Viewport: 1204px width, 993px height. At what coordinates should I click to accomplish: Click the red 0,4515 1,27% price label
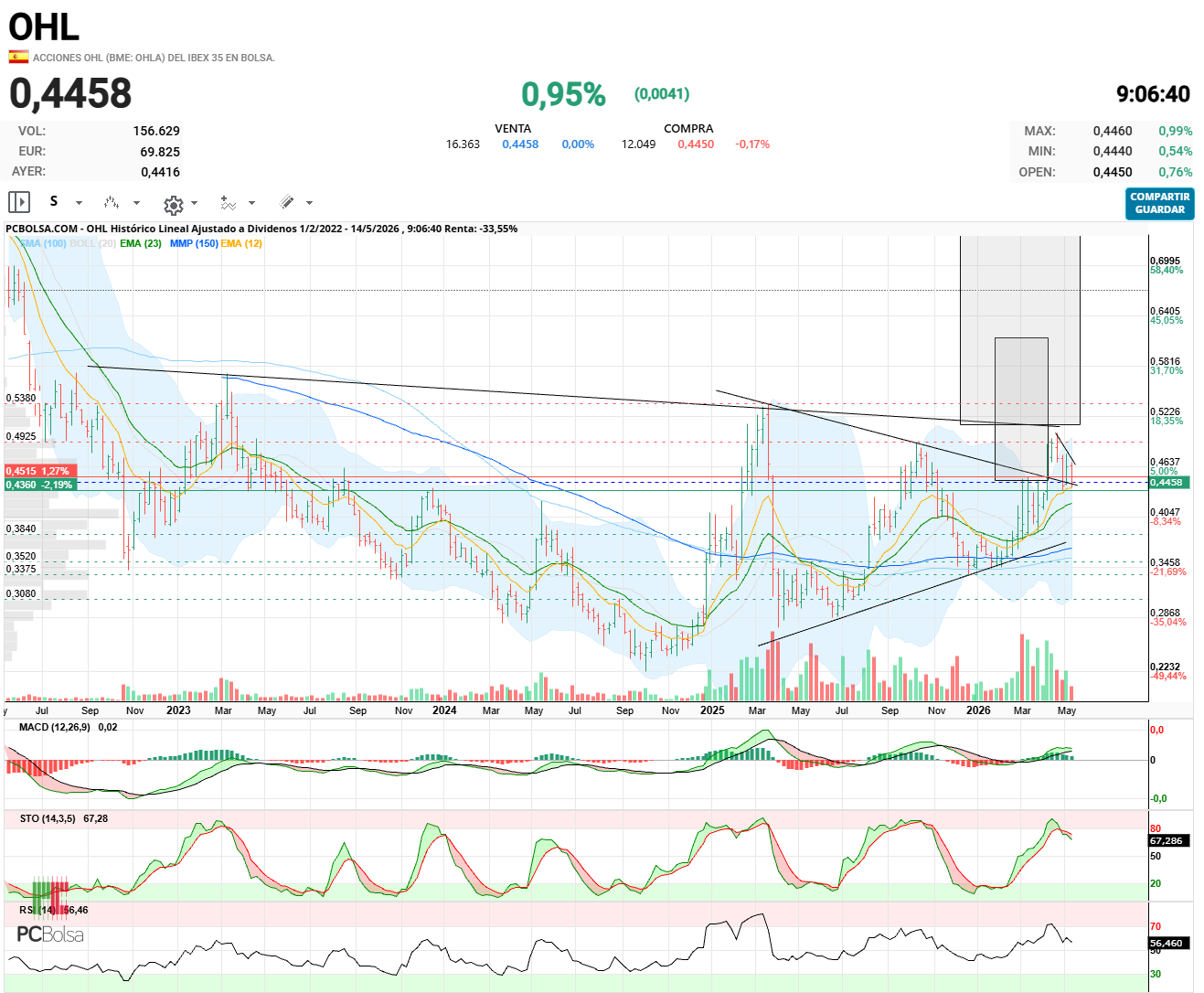pos(39,471)
